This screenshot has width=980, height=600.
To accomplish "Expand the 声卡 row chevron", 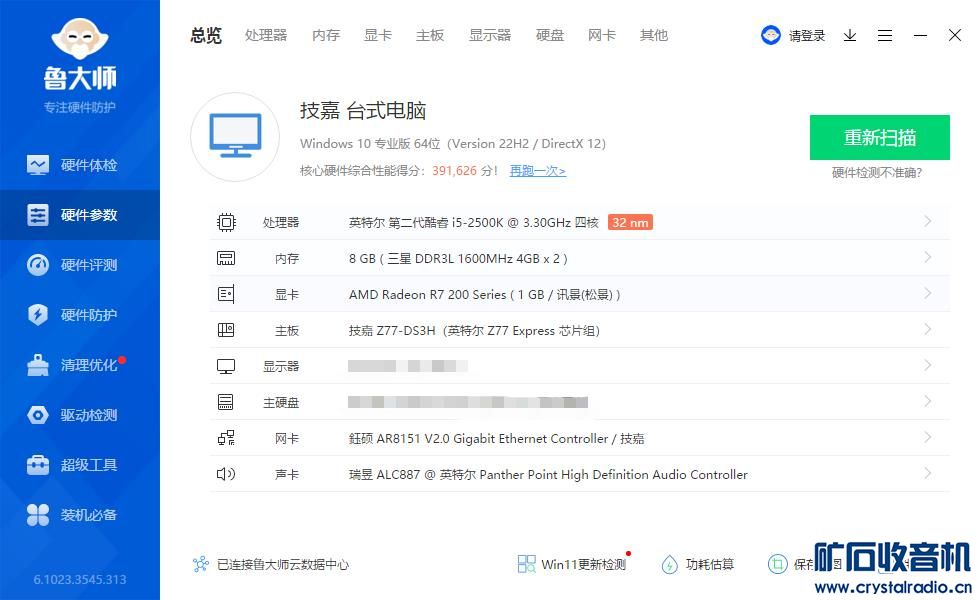I will (928, 473).
